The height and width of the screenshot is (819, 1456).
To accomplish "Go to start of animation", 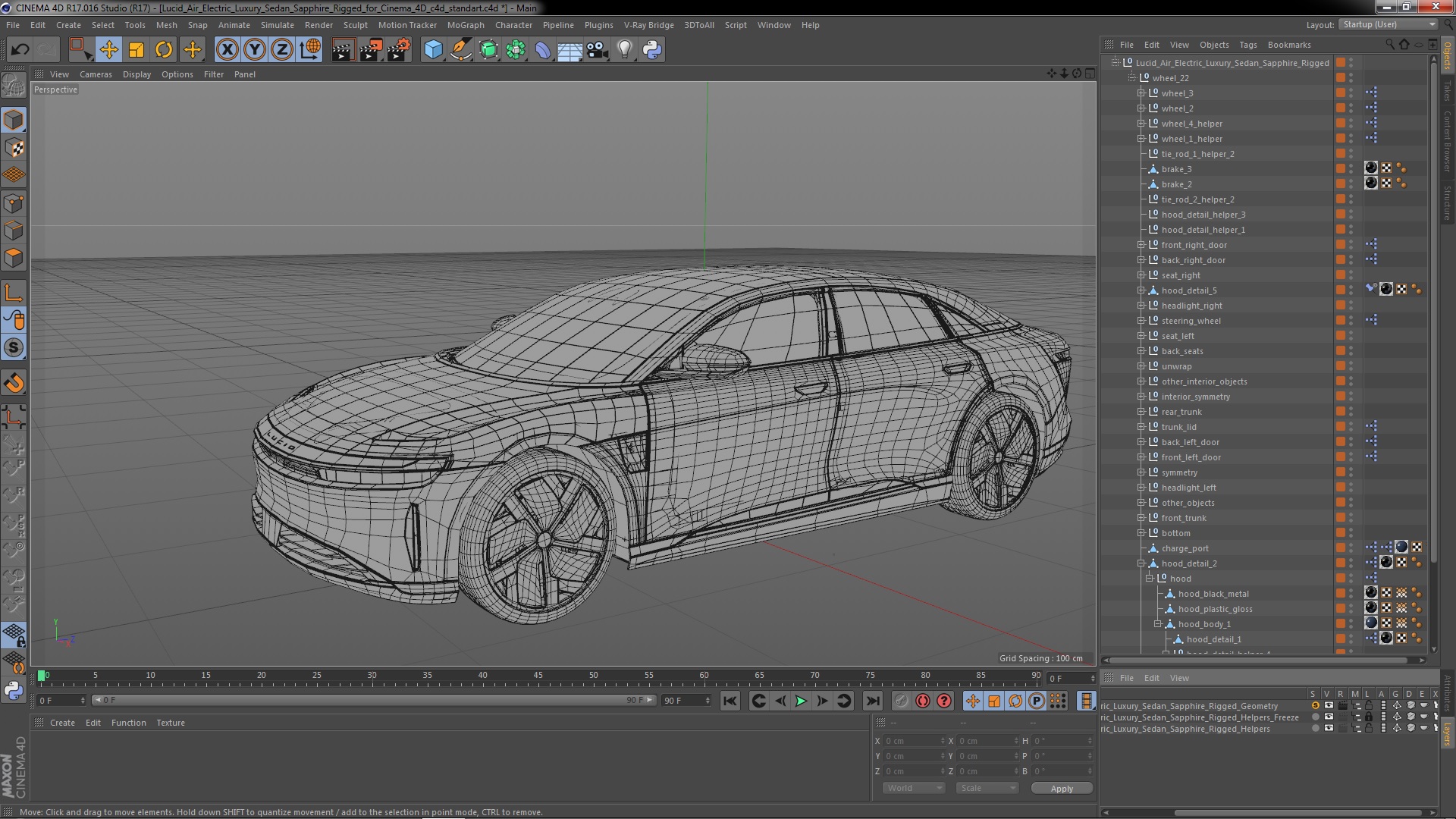I will click(730, 701).
